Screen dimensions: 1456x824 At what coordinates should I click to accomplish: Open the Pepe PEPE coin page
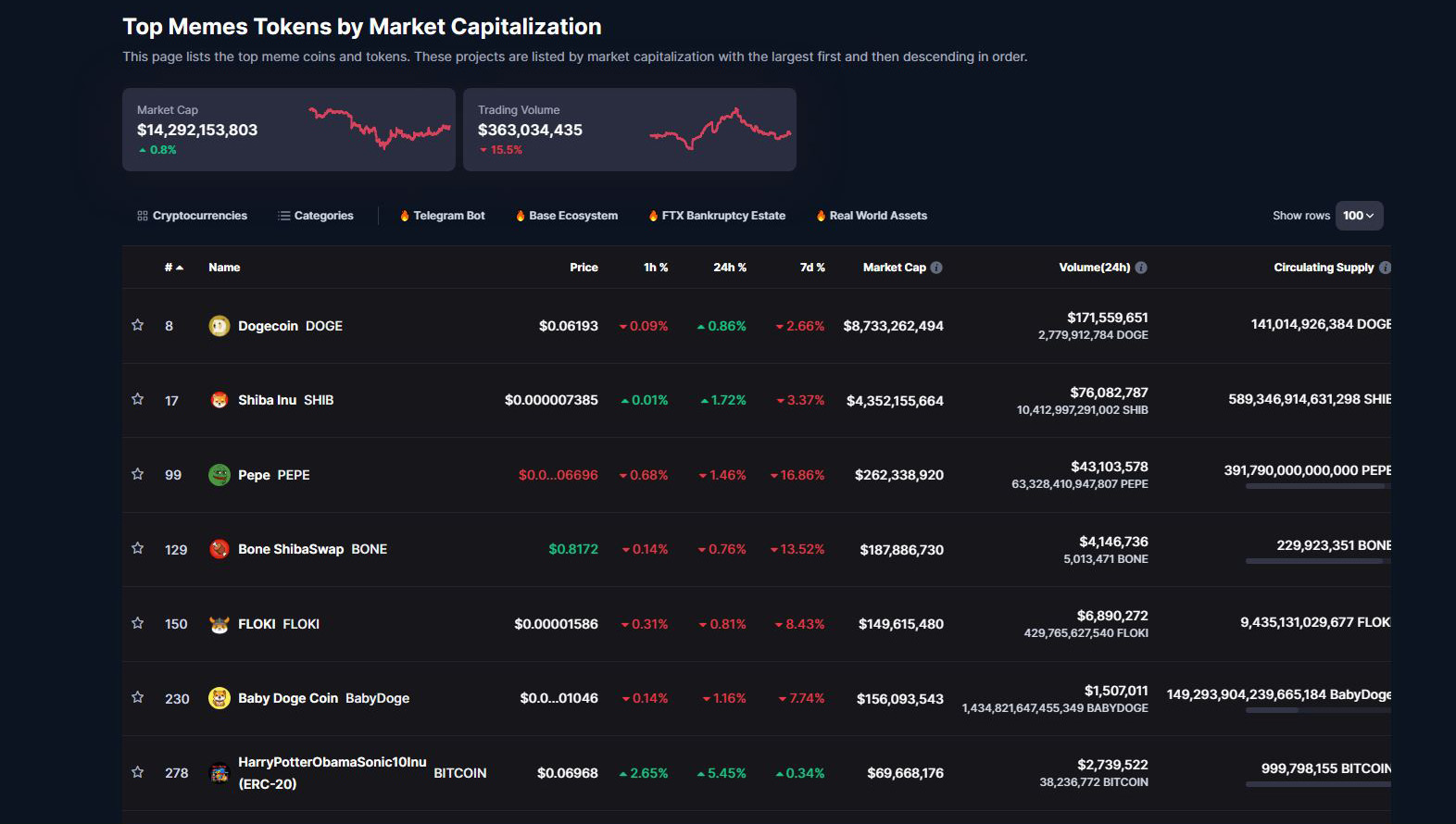[x=273, y=475]
